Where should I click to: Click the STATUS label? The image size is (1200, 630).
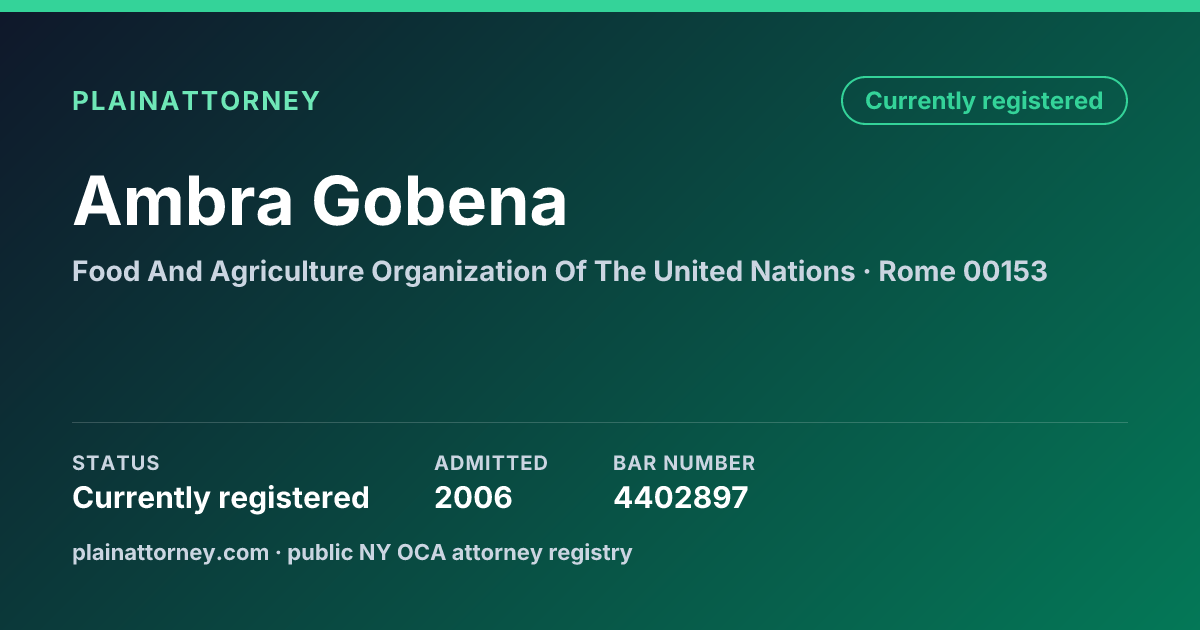(116, 463)
